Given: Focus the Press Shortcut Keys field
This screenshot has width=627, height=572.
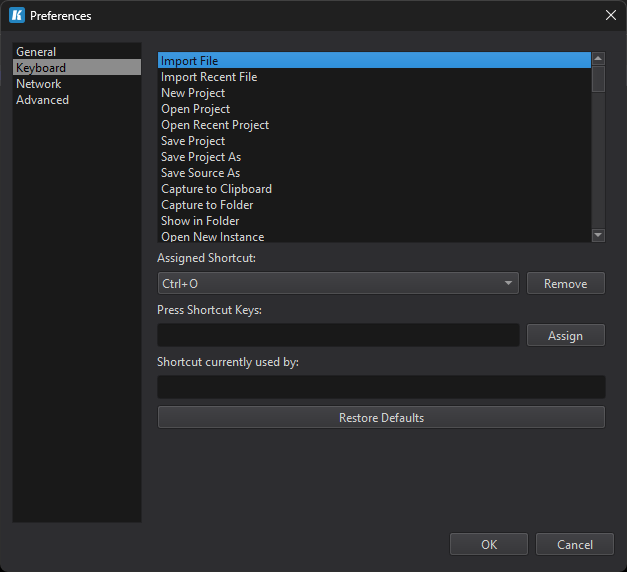Looking at the screenshot, I should pos(338,336).
